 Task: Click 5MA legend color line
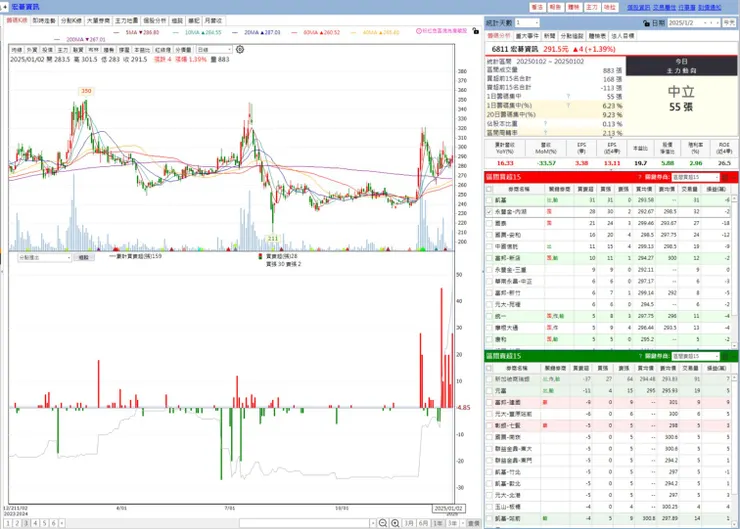(x=116, y=33)
